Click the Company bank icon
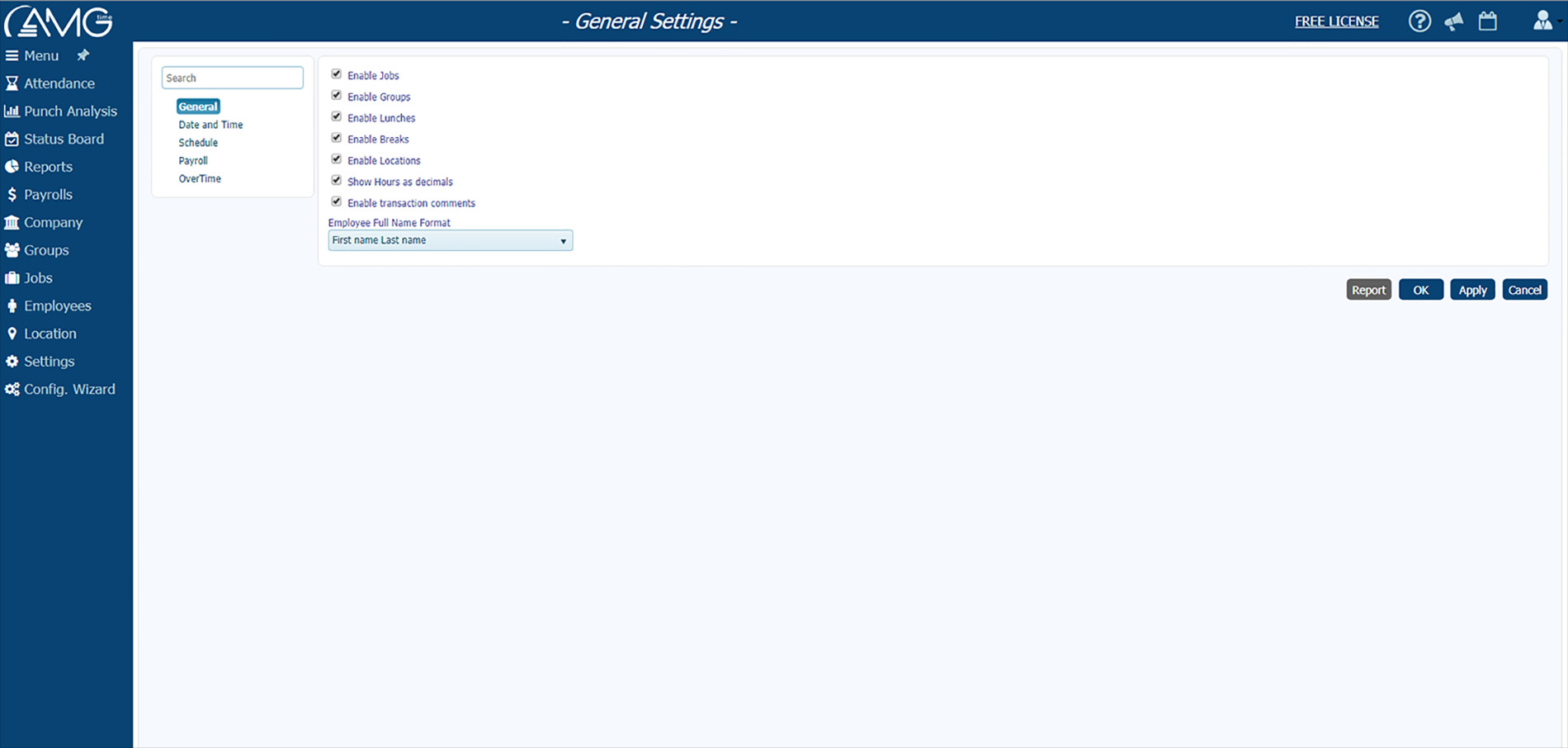1568x748 pixels. tap(12, 222)
